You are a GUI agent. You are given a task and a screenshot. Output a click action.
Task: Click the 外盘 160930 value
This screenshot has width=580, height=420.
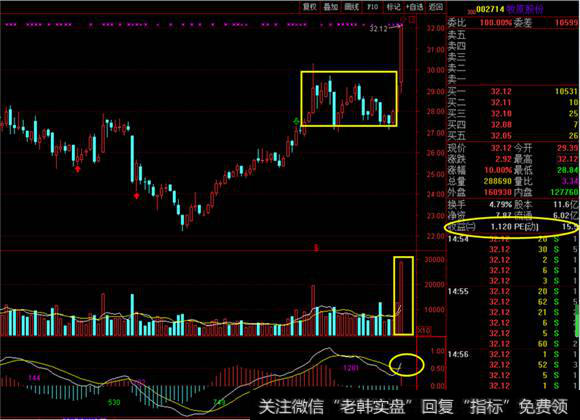(x=498, y=192)
